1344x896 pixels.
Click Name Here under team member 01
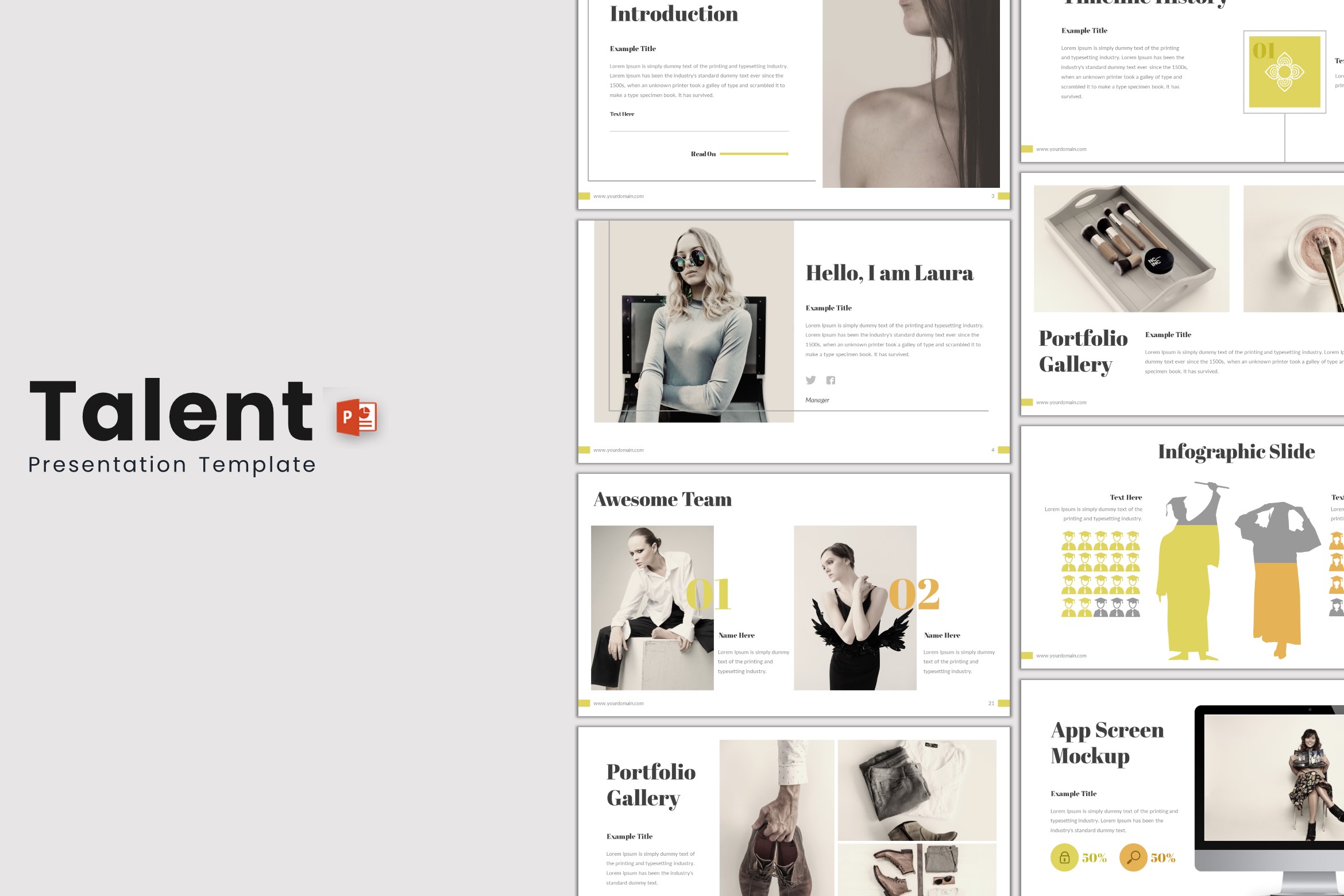(x=736, y=636)
